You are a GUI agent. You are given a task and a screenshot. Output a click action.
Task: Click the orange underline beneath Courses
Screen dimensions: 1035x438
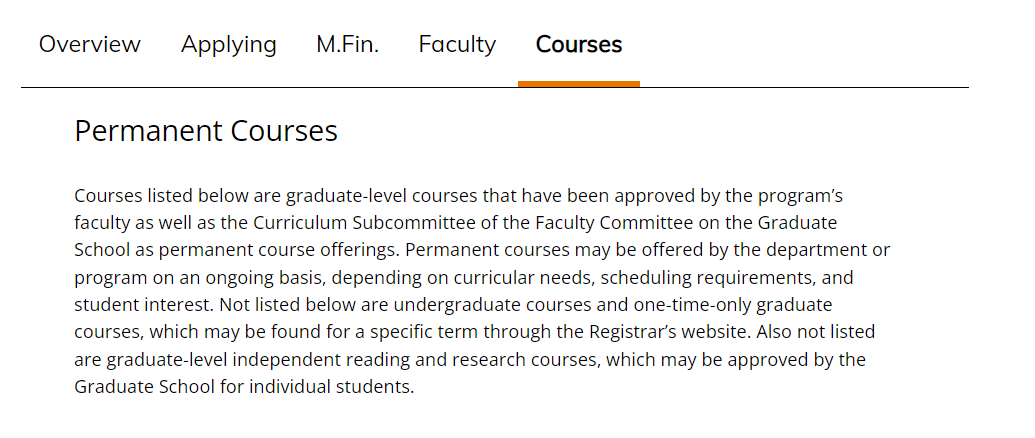(579, 84)
